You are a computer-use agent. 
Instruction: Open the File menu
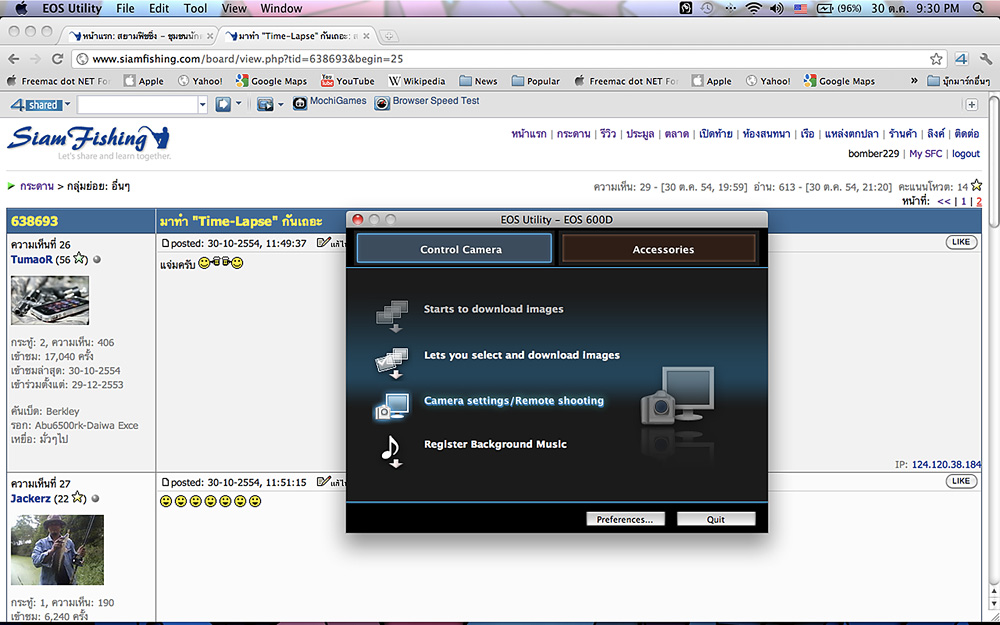coord(125,8)
